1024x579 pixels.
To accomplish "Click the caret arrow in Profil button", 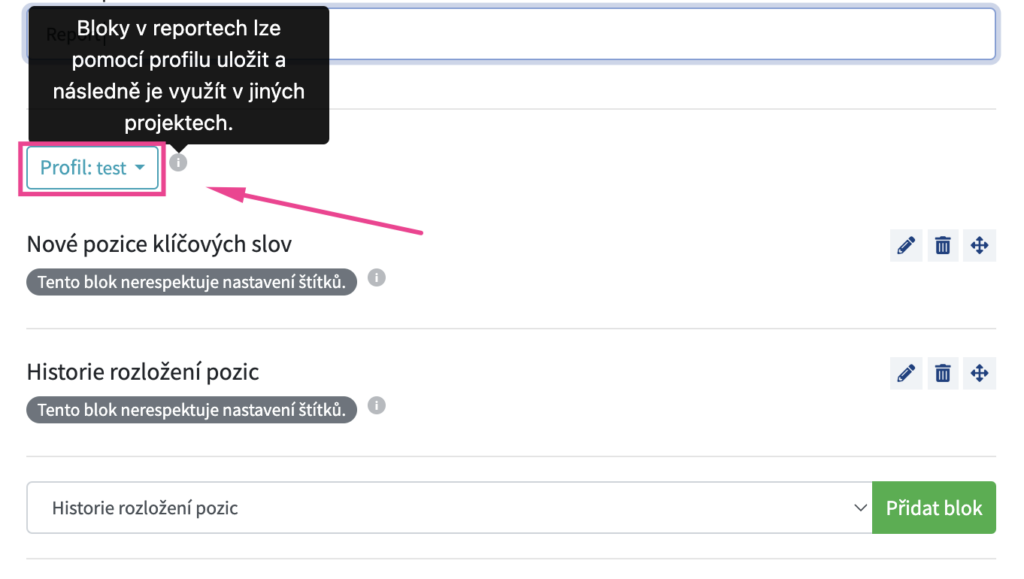I will [x=140, y=168].
